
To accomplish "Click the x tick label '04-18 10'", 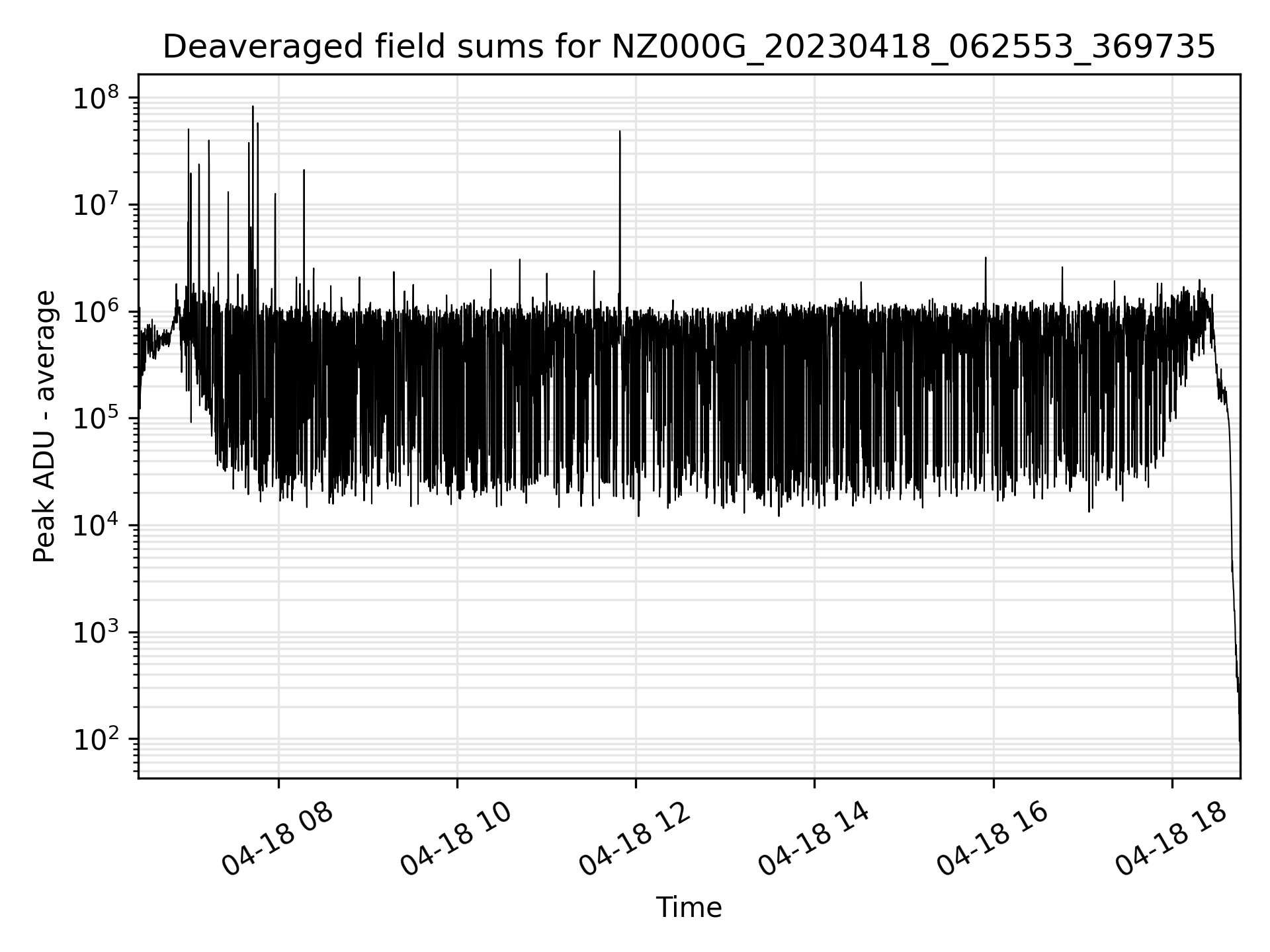I will click(456, 840).
